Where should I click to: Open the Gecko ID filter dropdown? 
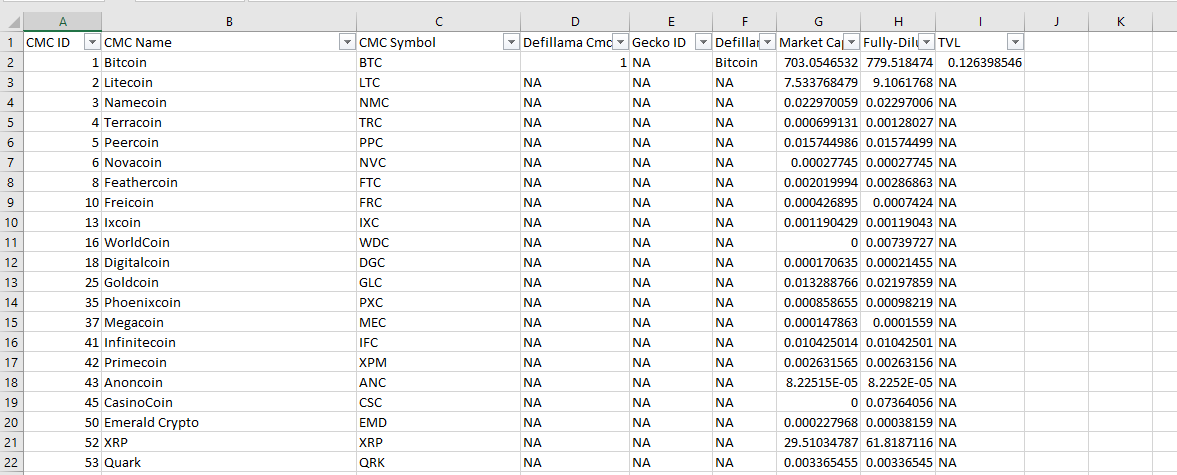703,43
